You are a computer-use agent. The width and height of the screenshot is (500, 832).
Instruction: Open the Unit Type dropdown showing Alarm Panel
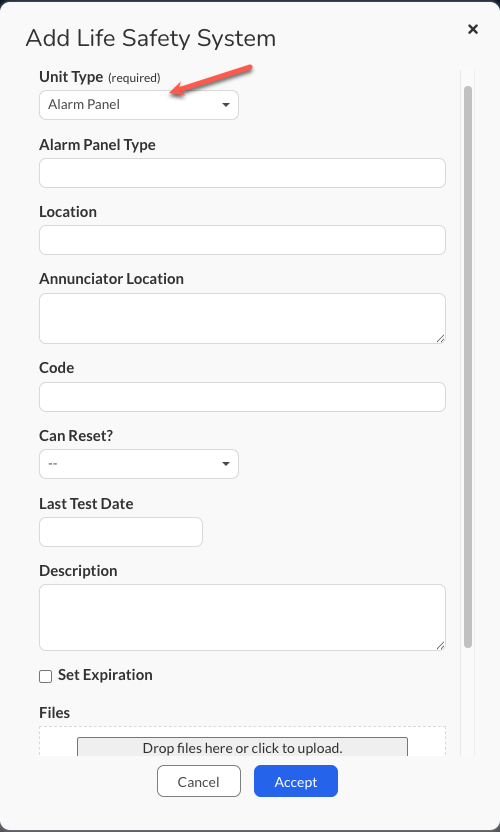pyautogui.click(x=139, y=105)
